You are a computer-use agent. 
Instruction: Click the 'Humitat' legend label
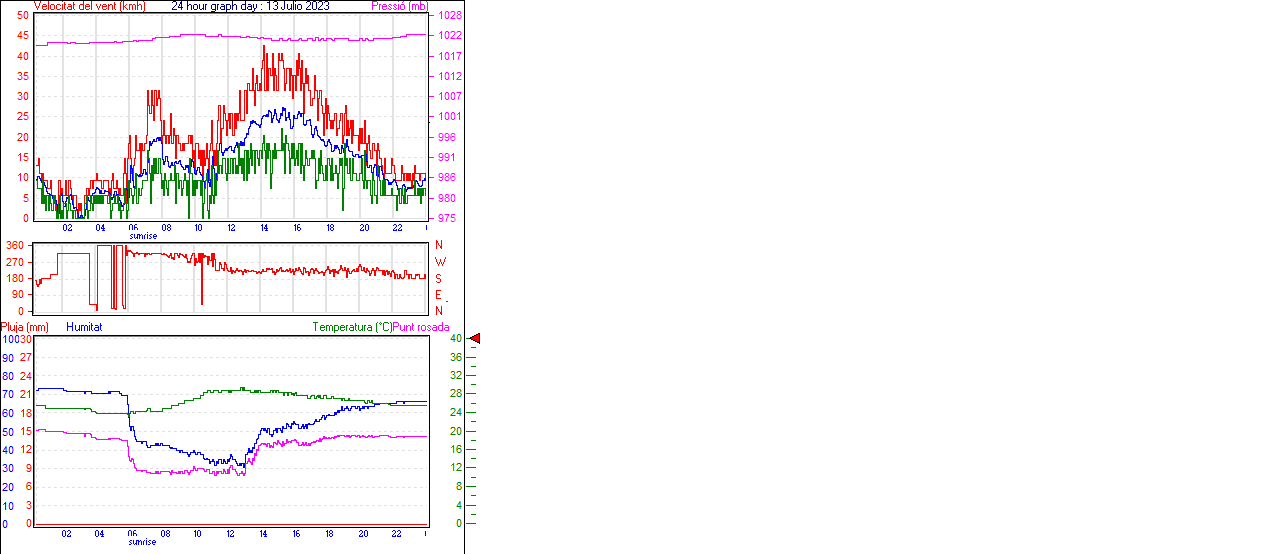[x=84, y=327]
